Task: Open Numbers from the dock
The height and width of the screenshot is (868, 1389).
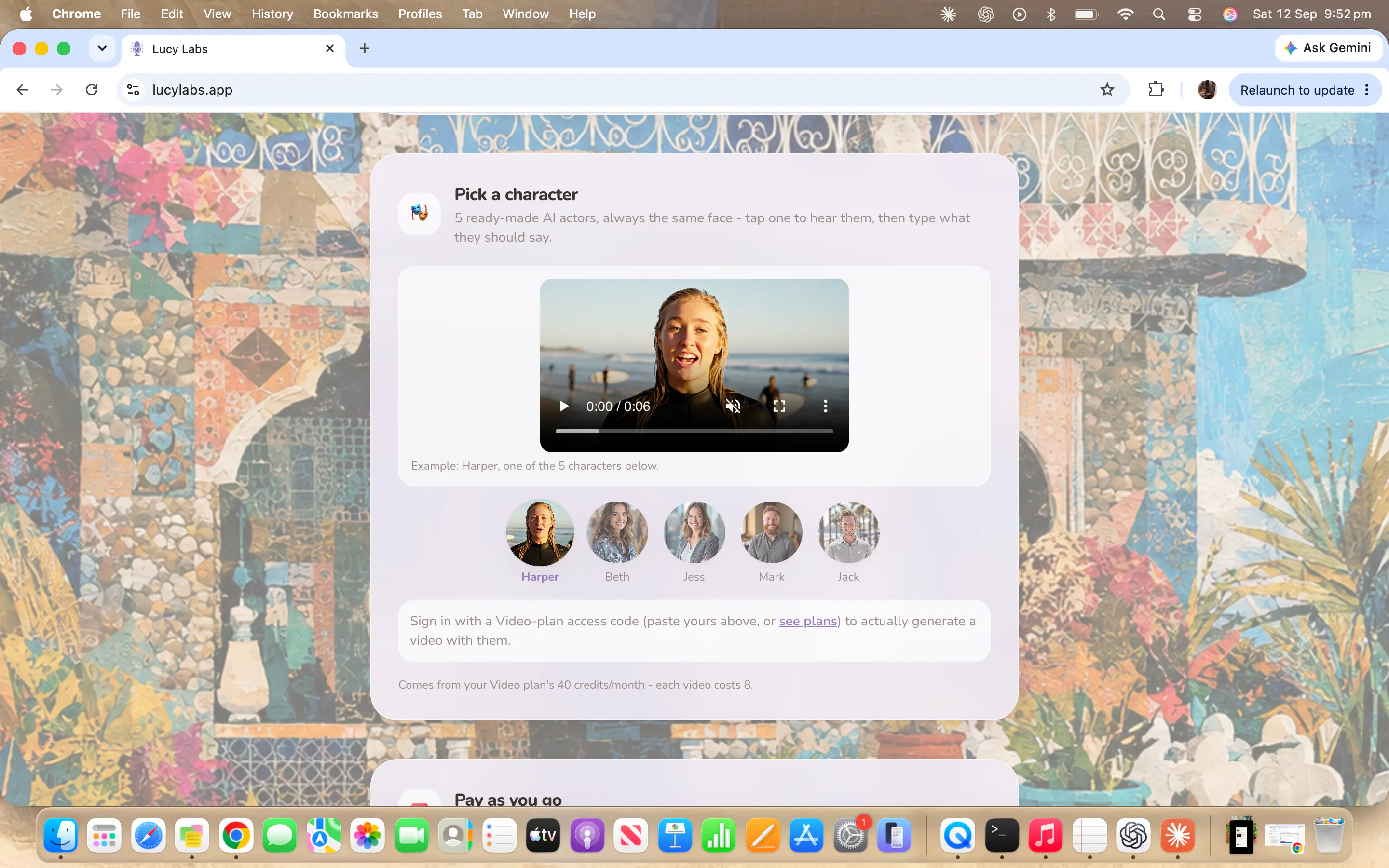Action: (x=718, y=835)
